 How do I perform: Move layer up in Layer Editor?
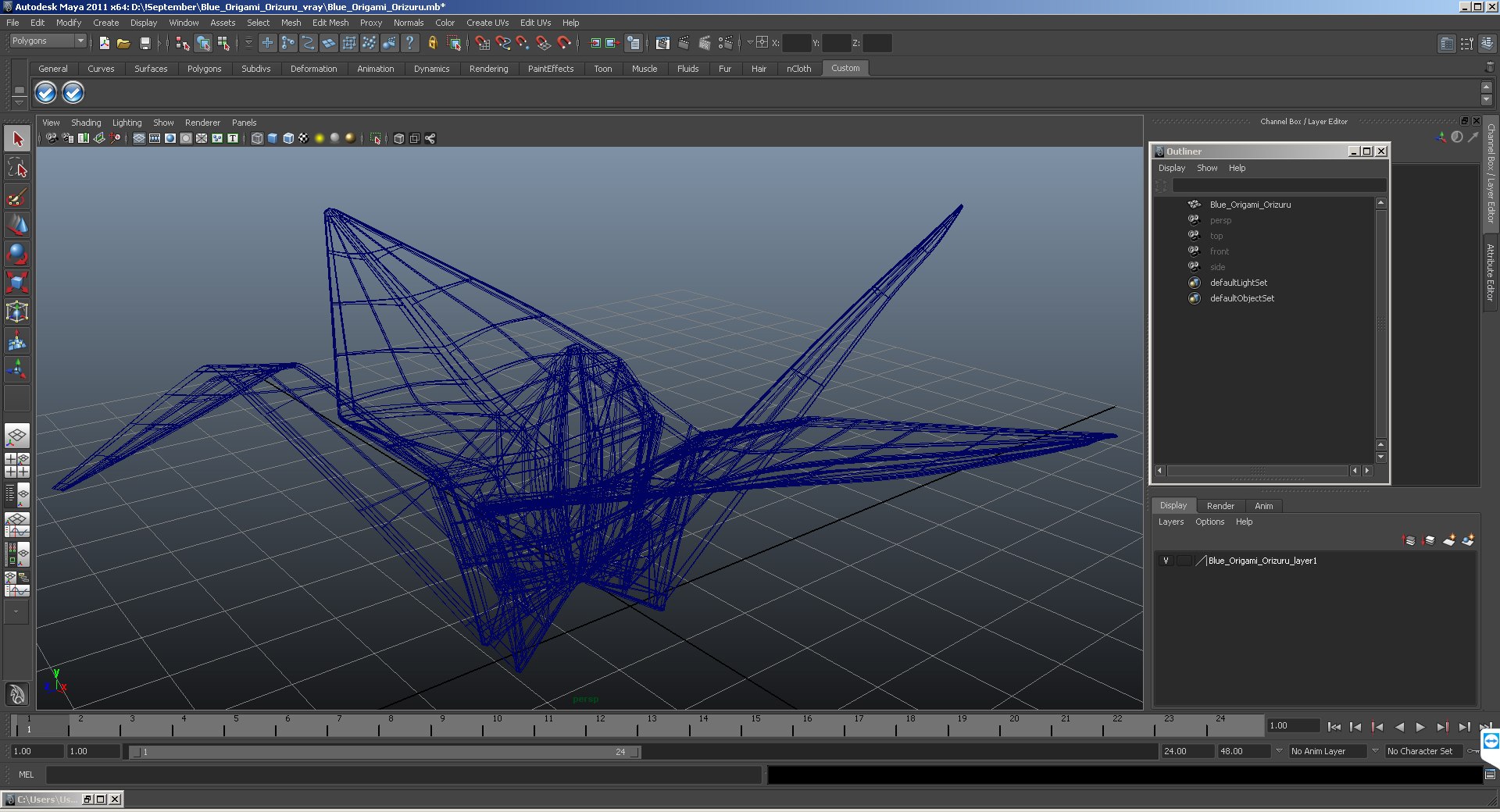coord(1409,540)
